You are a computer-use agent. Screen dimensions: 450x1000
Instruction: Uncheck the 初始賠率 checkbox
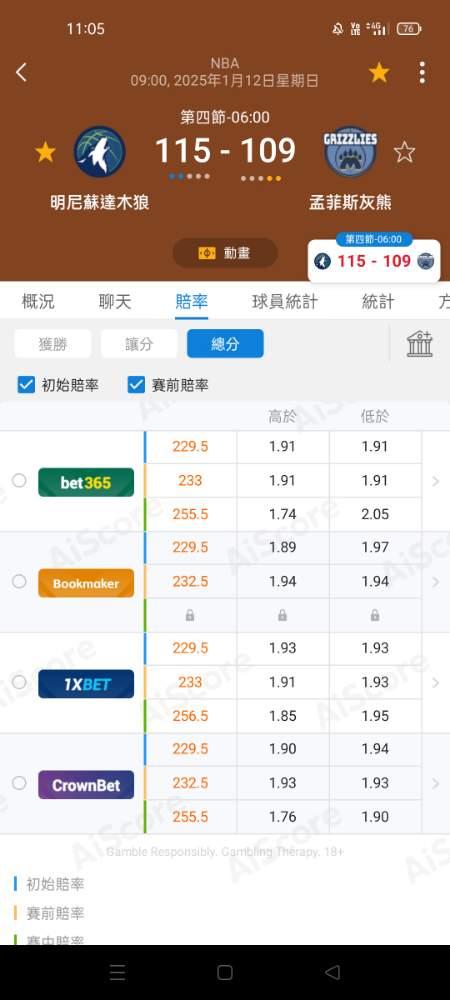(26, 385)
